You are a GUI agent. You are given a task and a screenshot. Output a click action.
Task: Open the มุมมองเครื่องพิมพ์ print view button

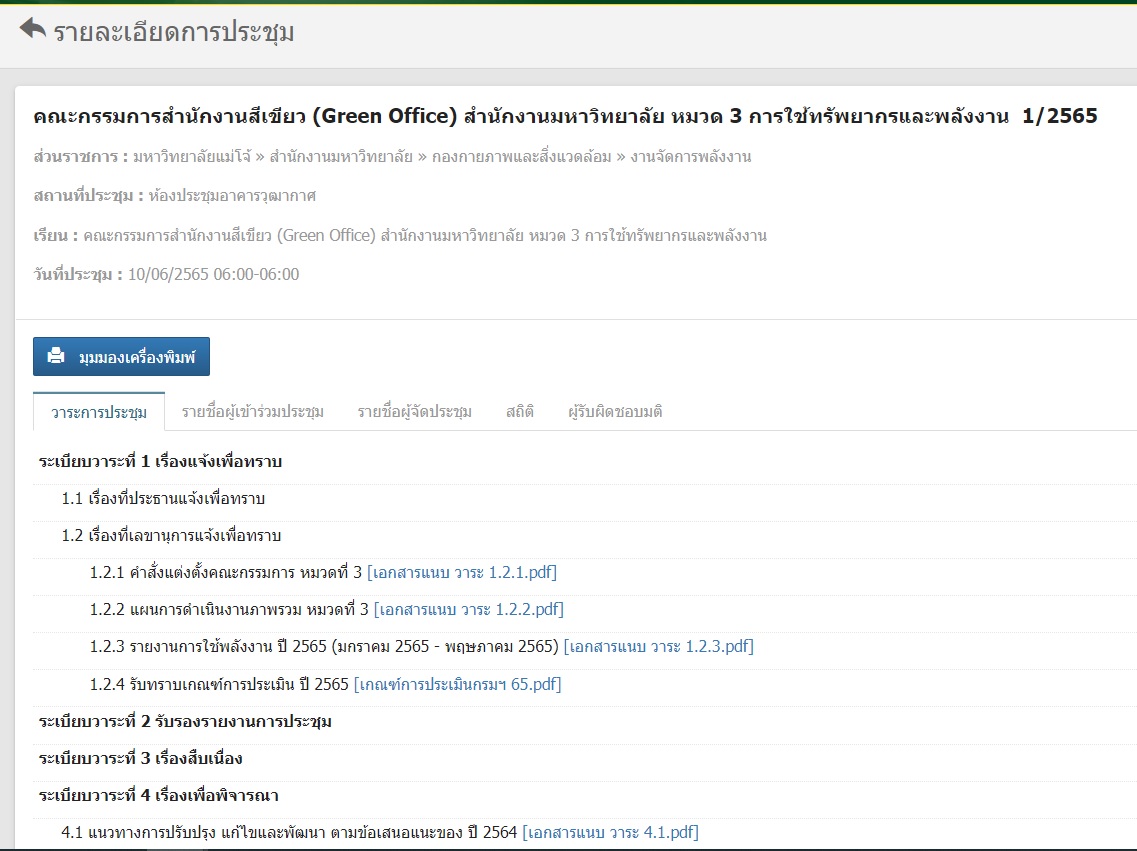pos(121,356)
